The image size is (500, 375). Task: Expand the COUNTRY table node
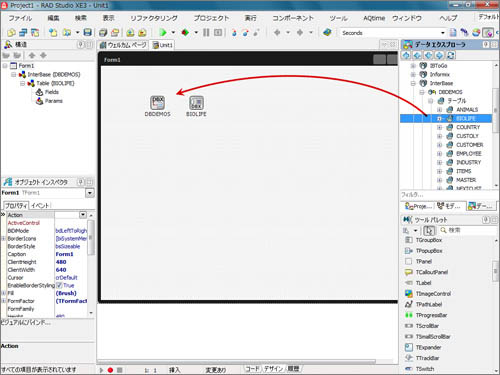[x=440, y=127]
